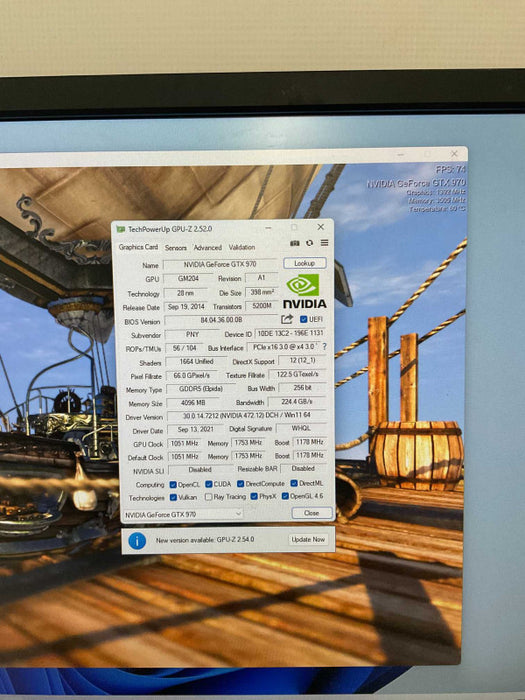Click the Name field NVIDIA GeForce GTX 970

pos(220,264)
